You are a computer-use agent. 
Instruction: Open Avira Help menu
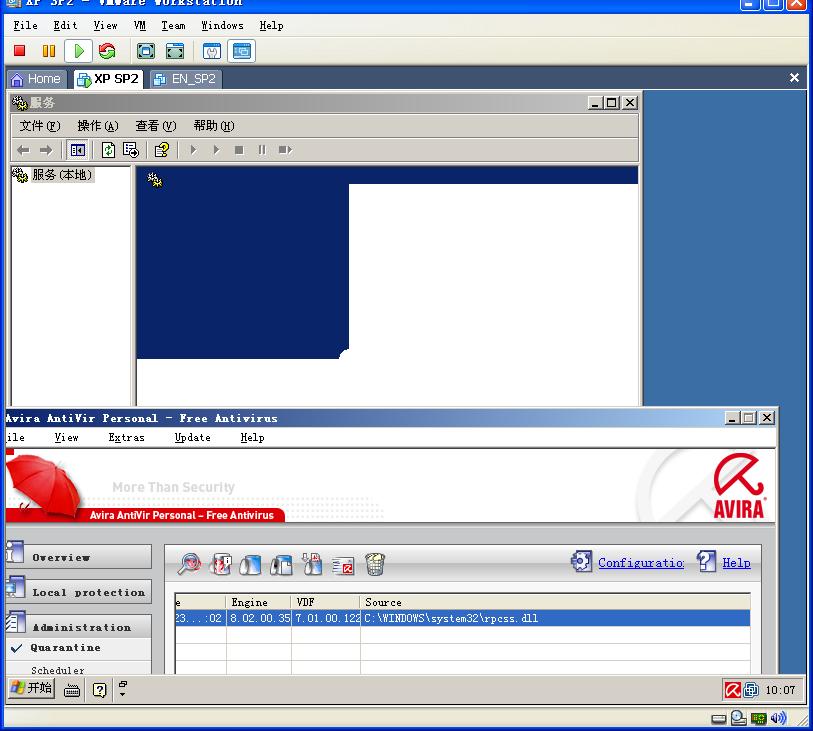[x=253, y=438]
